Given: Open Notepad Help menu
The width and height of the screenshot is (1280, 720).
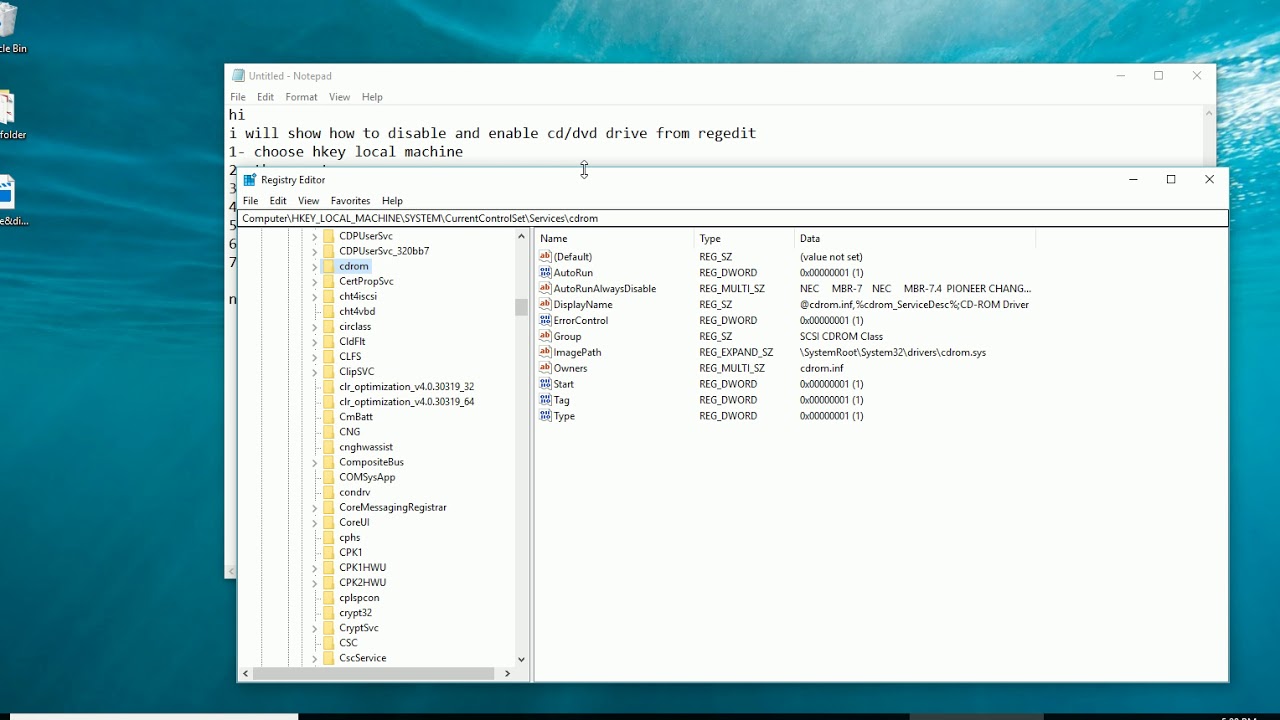Looking at the screenshot, I should pyautogui.click(x=372, y=97).
